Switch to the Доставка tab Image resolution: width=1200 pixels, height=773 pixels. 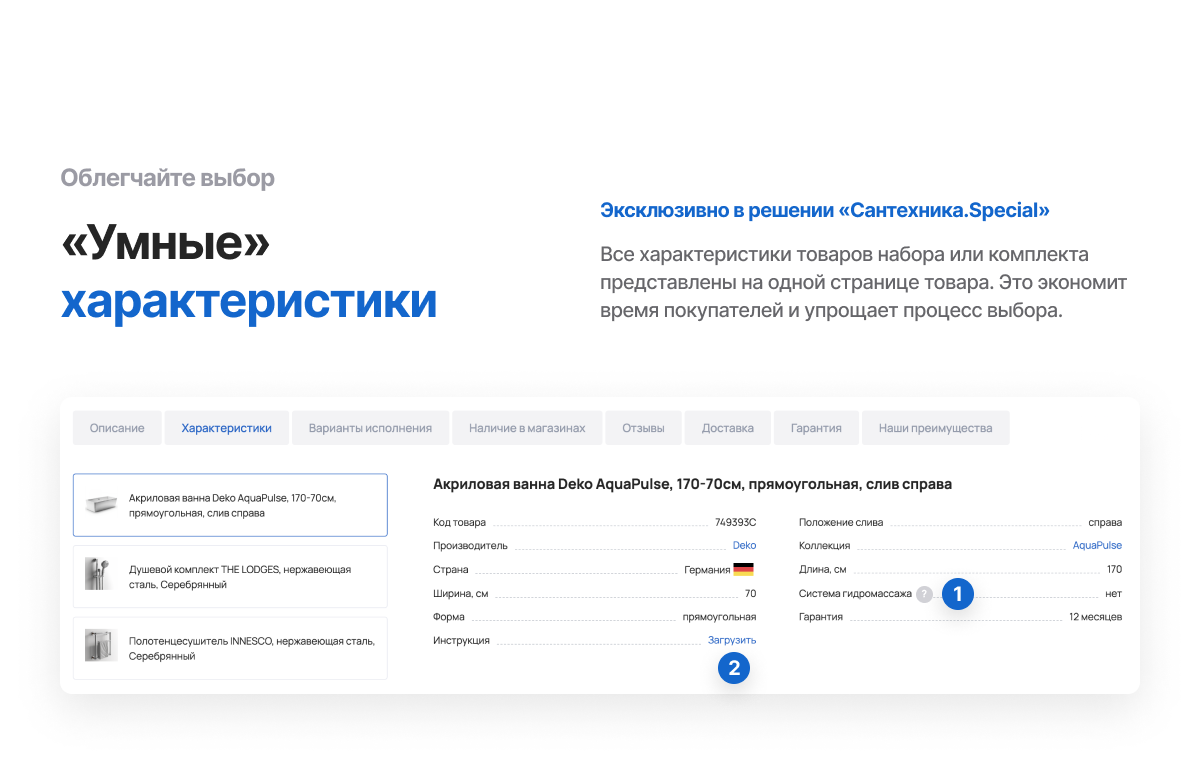coord(727,427)
